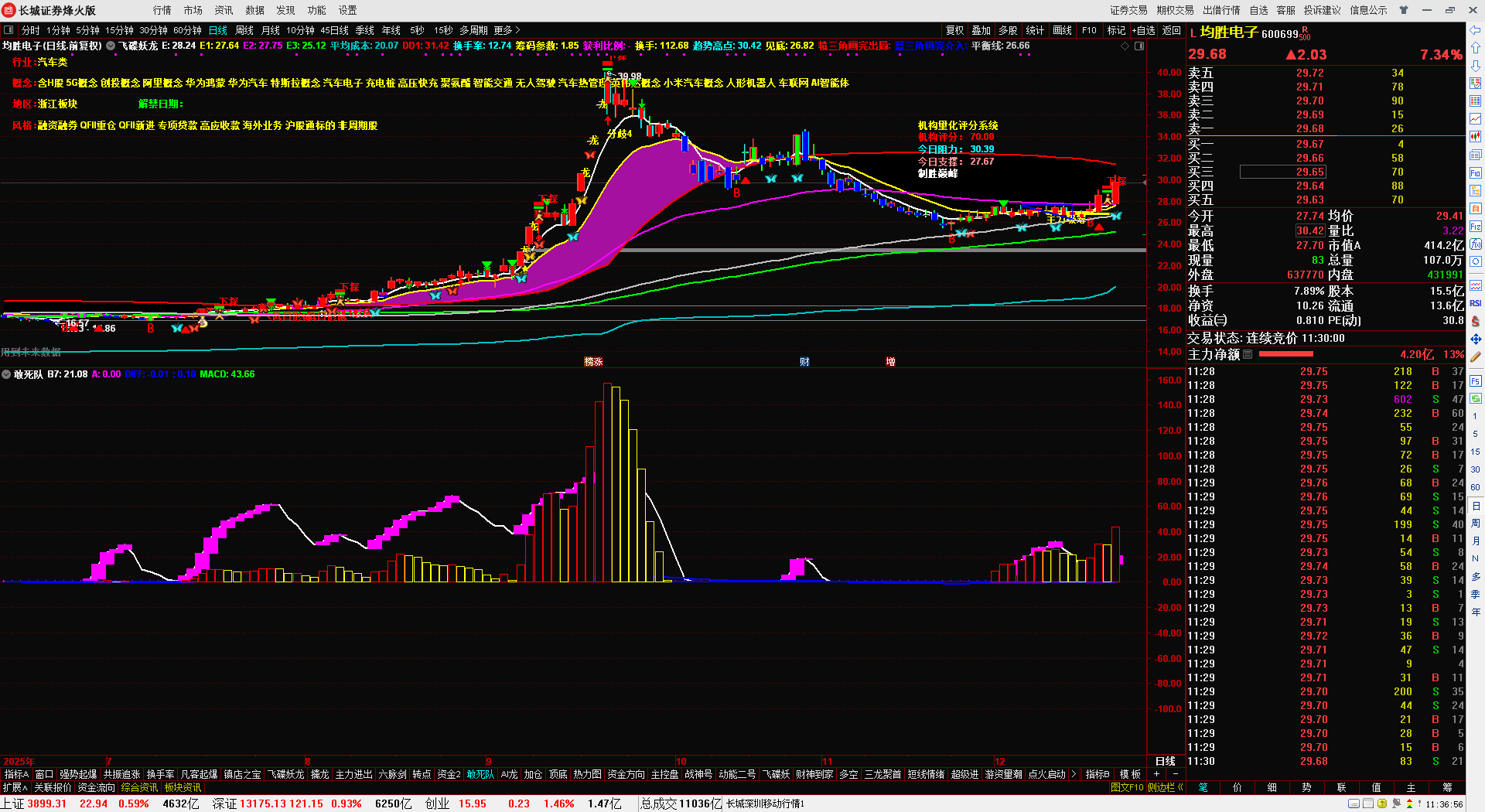The image size is (1485, 812).
Task: Switch to the 敢死队 indicator tab
Action: point(480,774)
